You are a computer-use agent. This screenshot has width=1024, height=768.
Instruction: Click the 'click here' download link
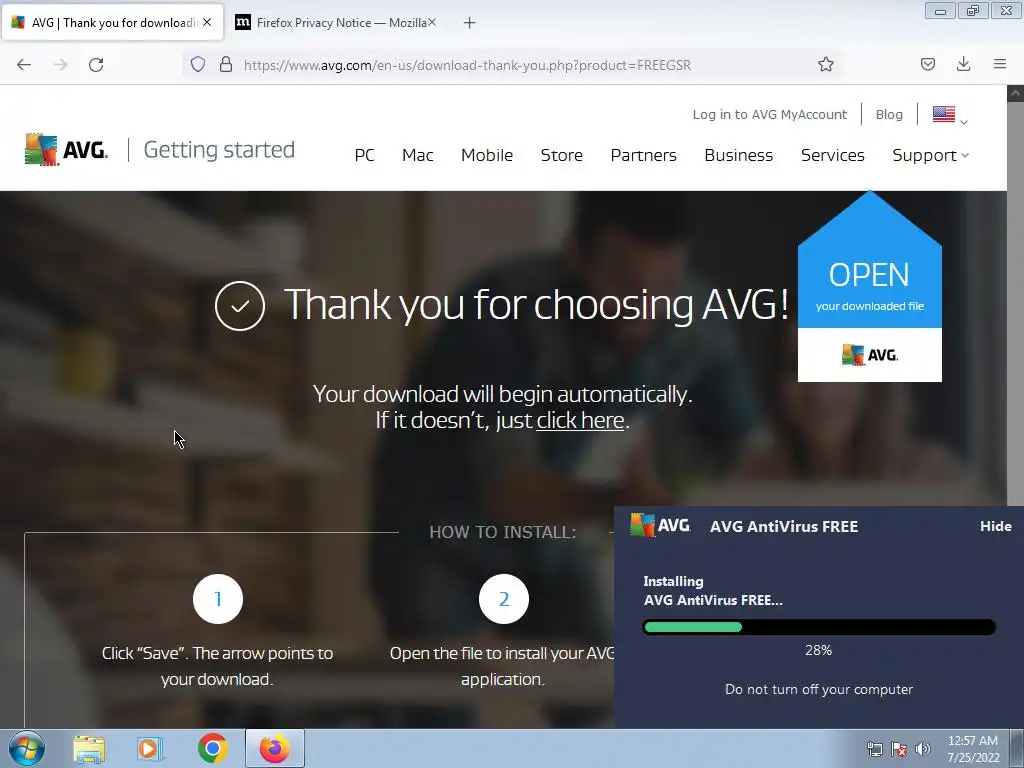580,420
